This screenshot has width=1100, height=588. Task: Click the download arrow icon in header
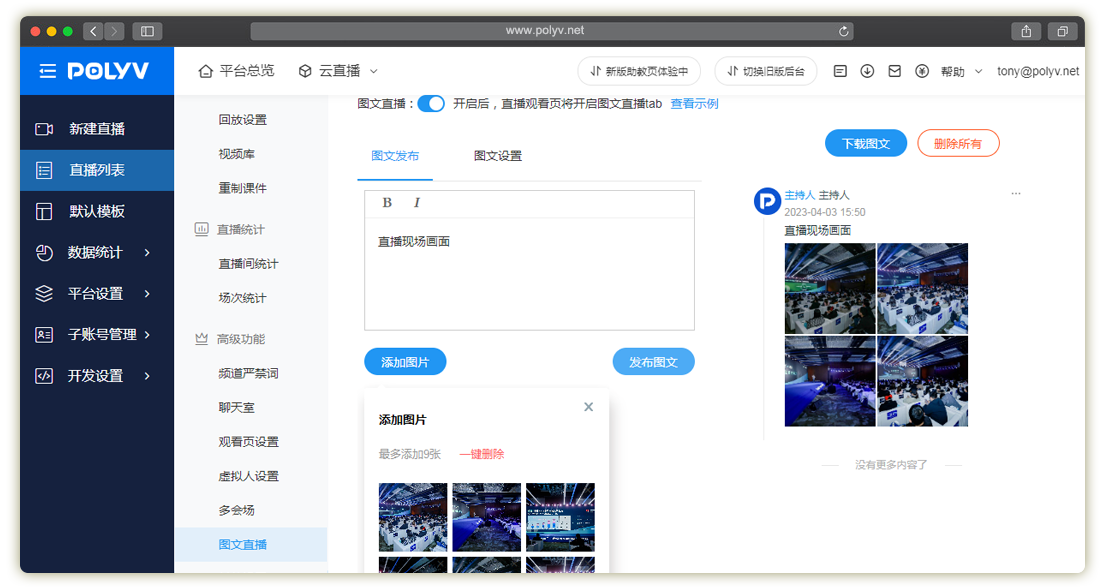pos(867,71)
